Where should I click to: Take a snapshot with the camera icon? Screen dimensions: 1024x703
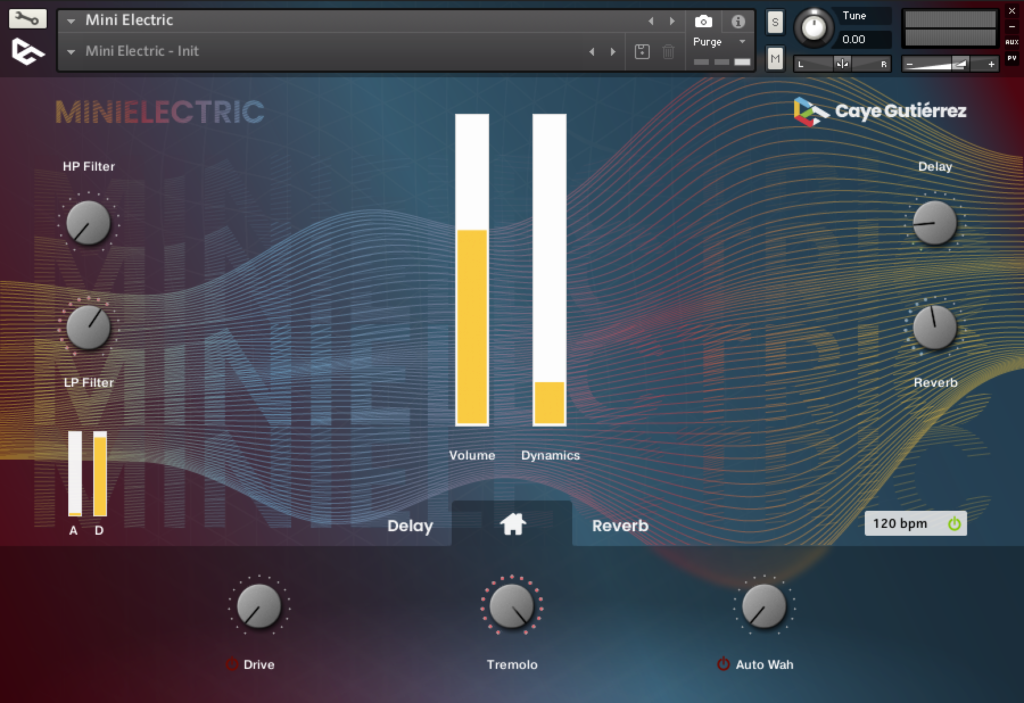pyautogui.click(x=703, y=22)
